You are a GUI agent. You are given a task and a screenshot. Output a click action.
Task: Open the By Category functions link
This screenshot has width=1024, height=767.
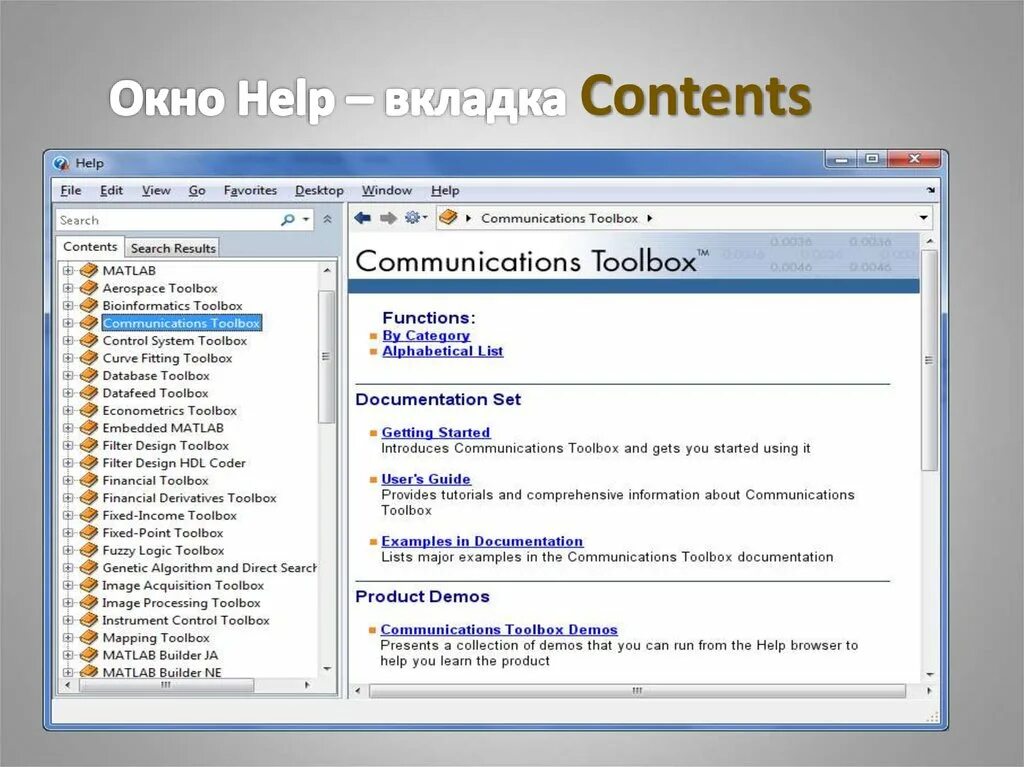pyautogui.click(x=426, y=335)
